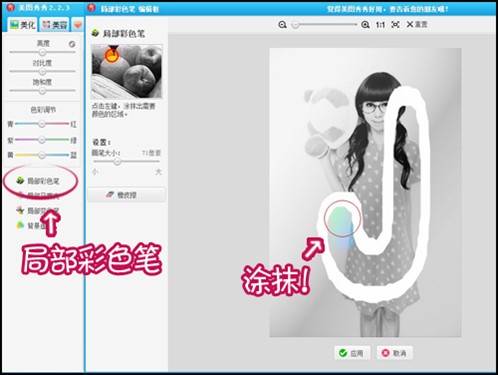Click the 对比度 contrast slider handle
498x375 pixels.
click(42, 71)
